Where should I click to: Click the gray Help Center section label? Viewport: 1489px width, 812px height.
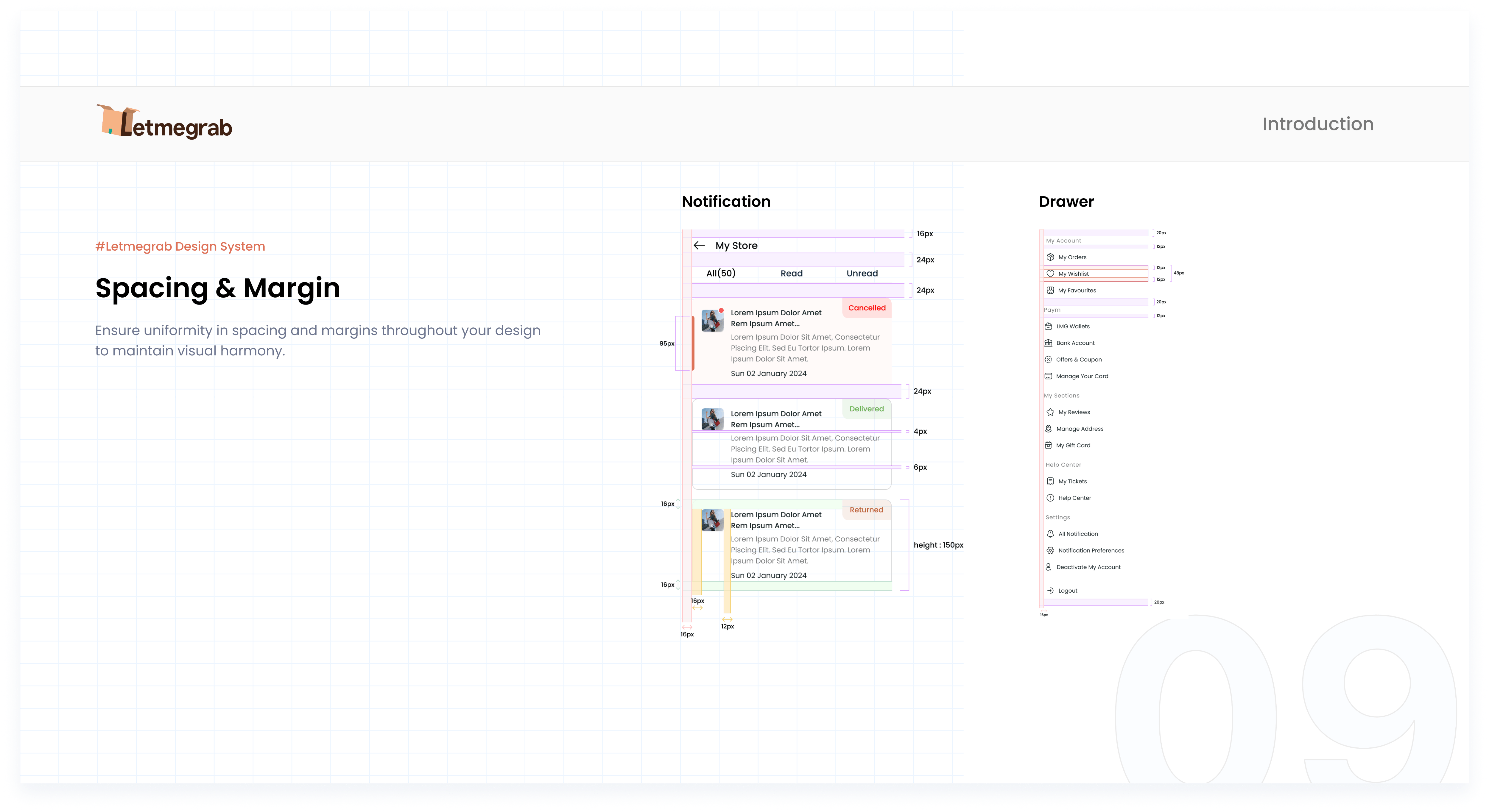[x=1063, y=465]
